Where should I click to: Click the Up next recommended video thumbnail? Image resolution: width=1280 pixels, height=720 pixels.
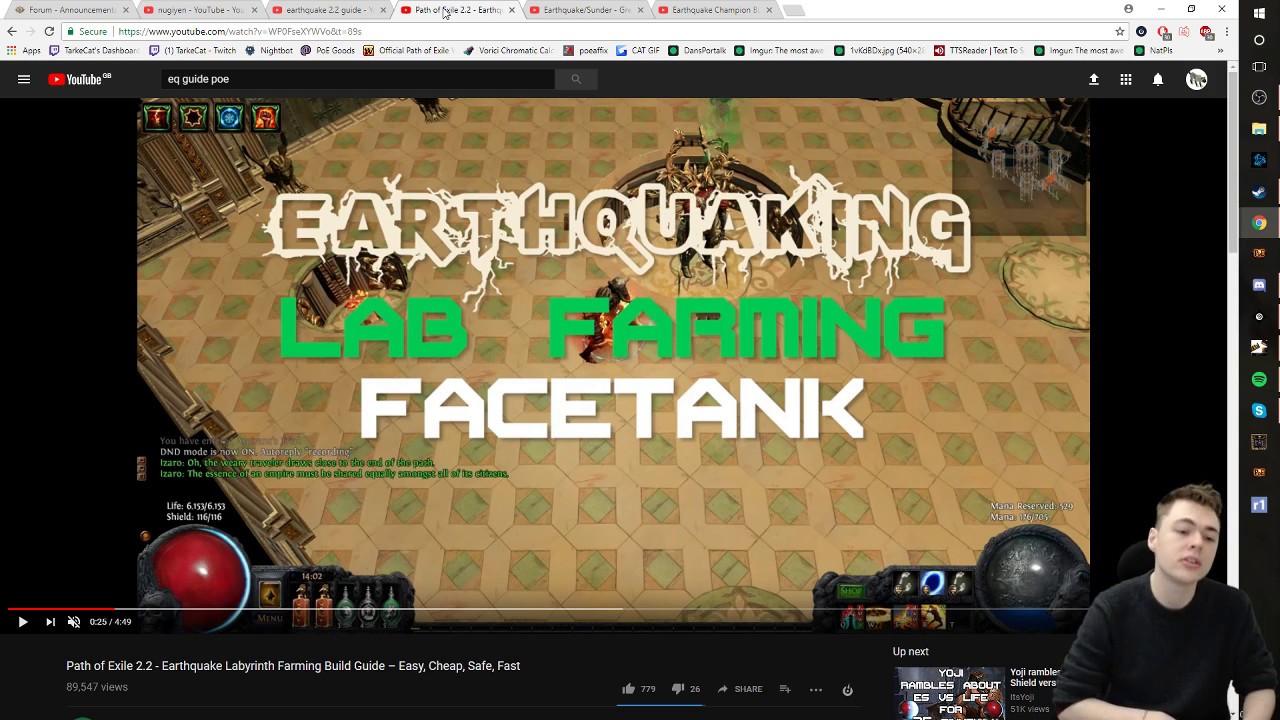pyautogui.click(x=949, y=692)
